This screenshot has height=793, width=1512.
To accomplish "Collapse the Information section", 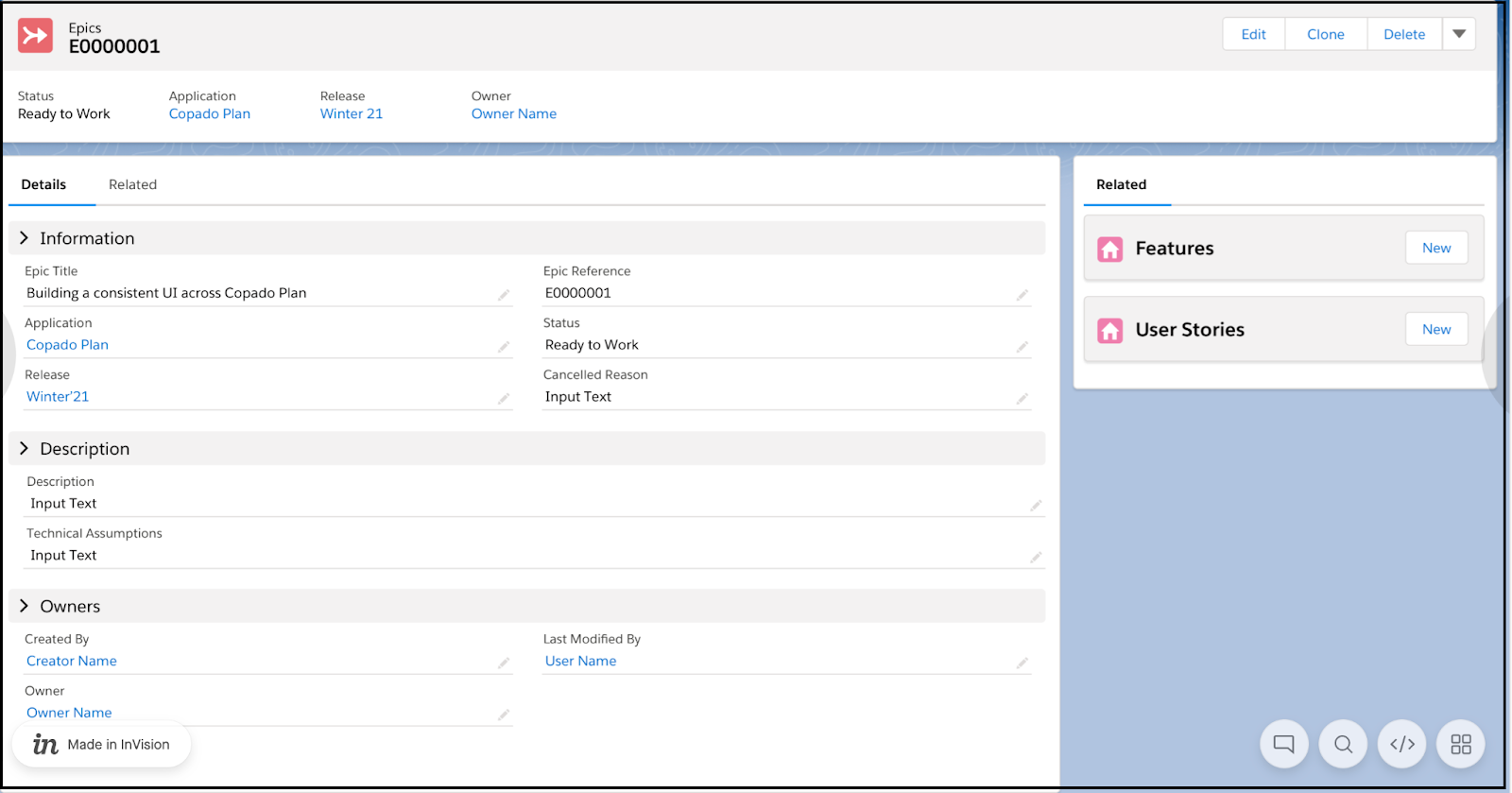I will coord(25,238).
